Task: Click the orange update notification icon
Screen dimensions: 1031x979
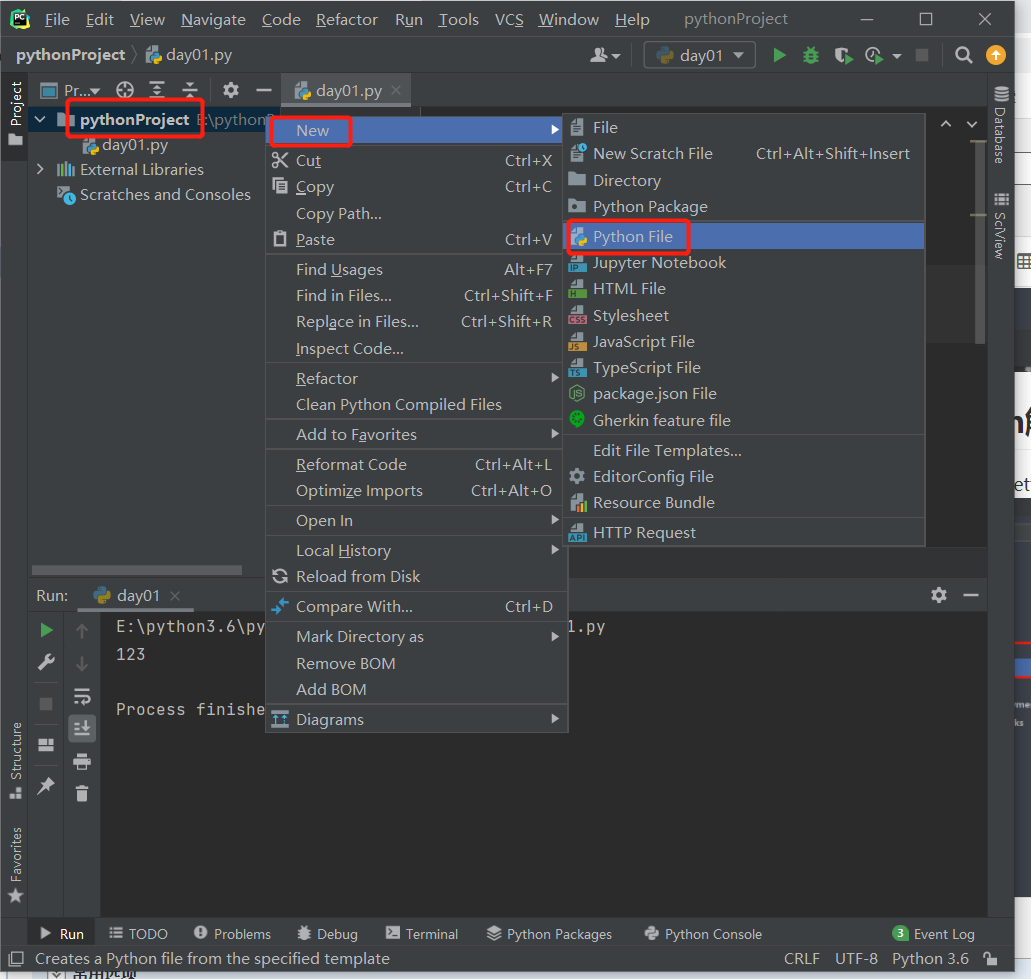Action: 995,55
